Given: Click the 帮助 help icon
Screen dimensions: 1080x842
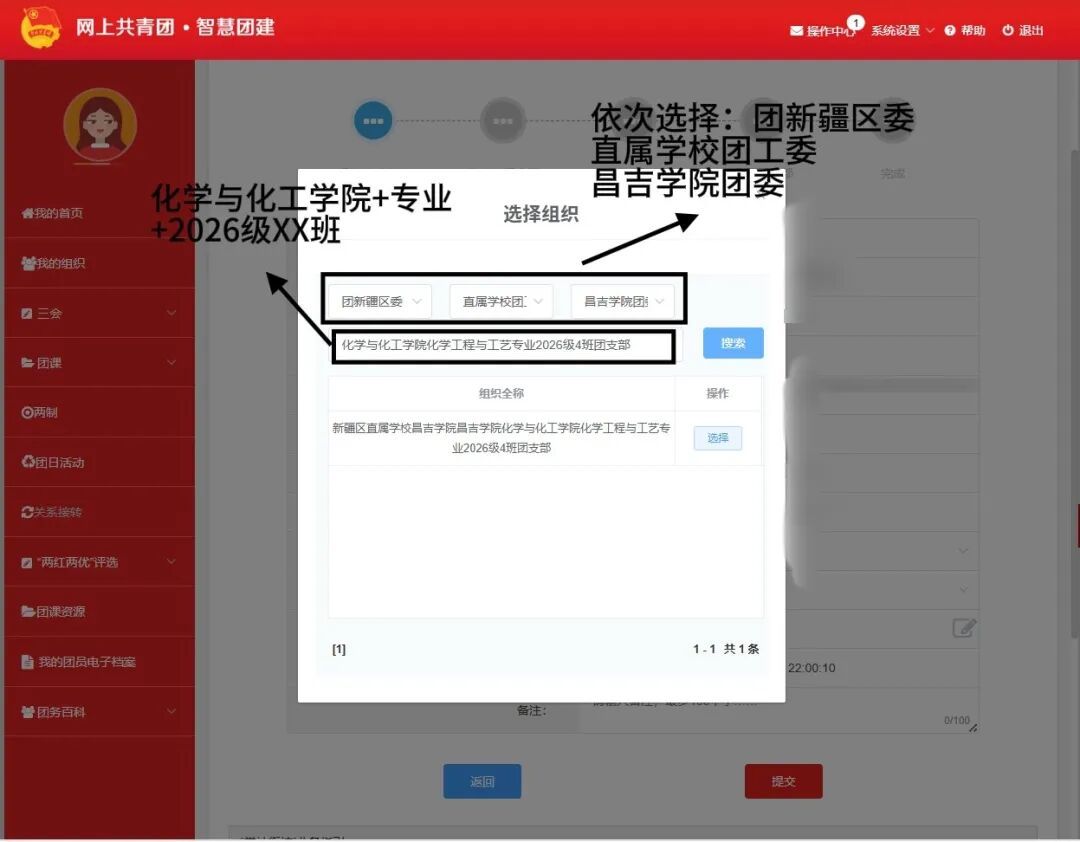Looking at the screenshot, I should [950, 30].
